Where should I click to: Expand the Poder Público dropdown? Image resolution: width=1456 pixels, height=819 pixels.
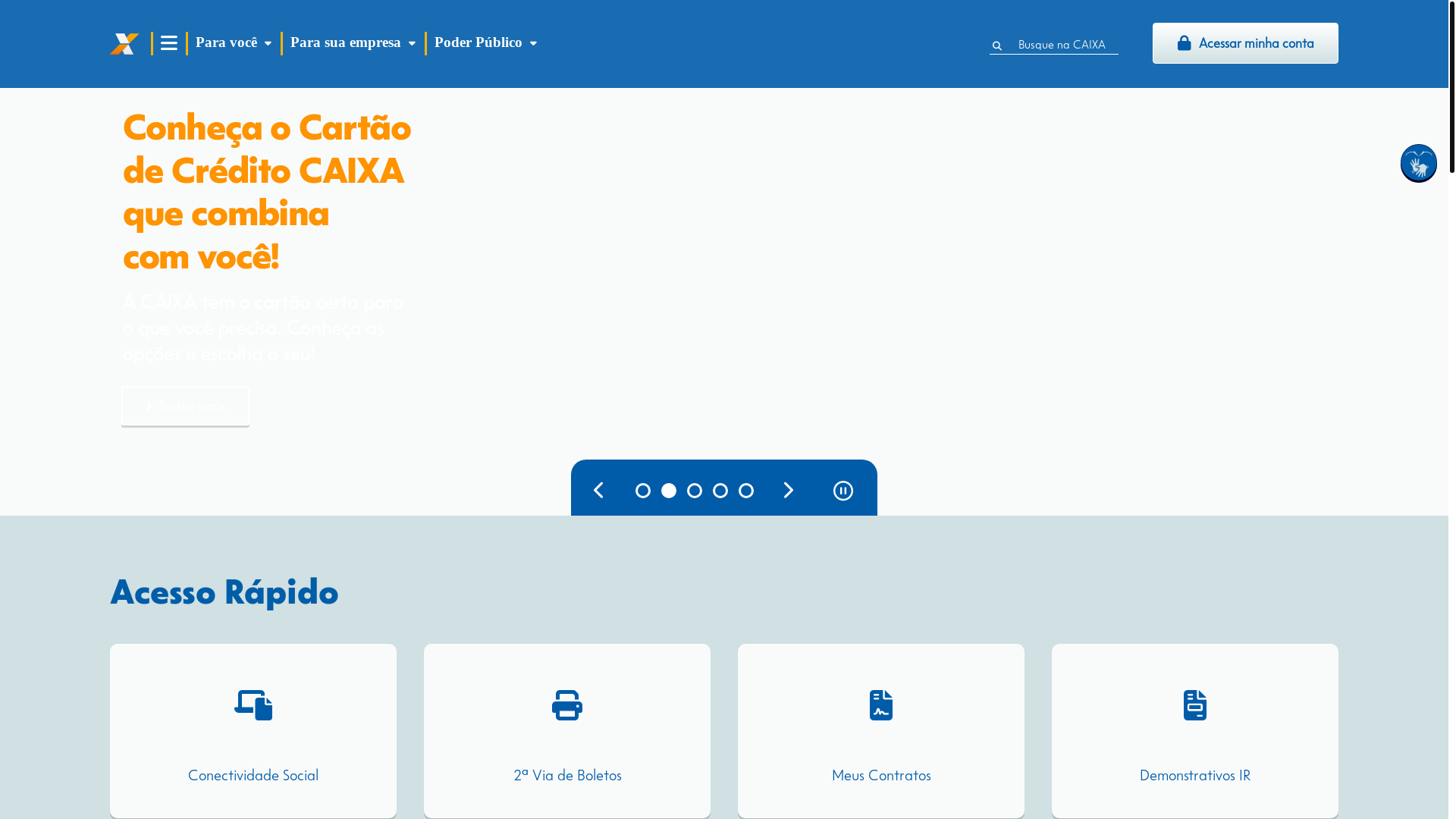pyautogui.click(x=485, y=42)
